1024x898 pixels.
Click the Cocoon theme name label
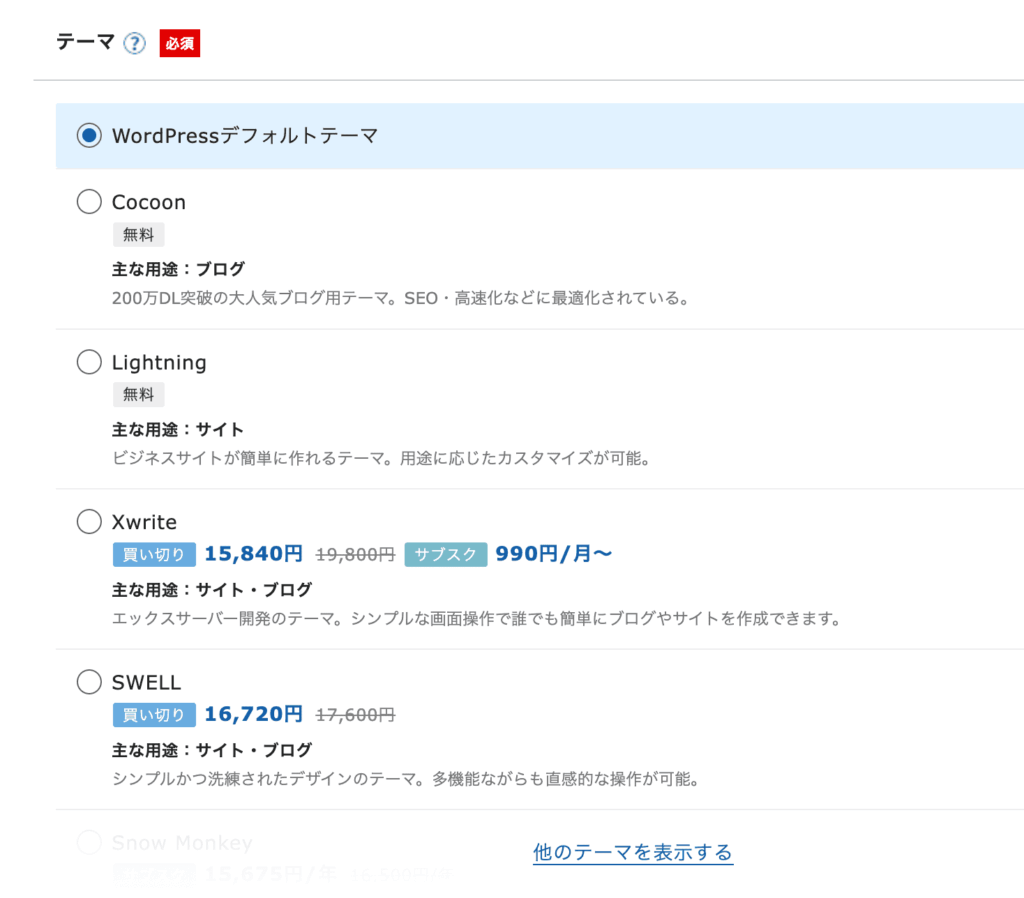149,201
